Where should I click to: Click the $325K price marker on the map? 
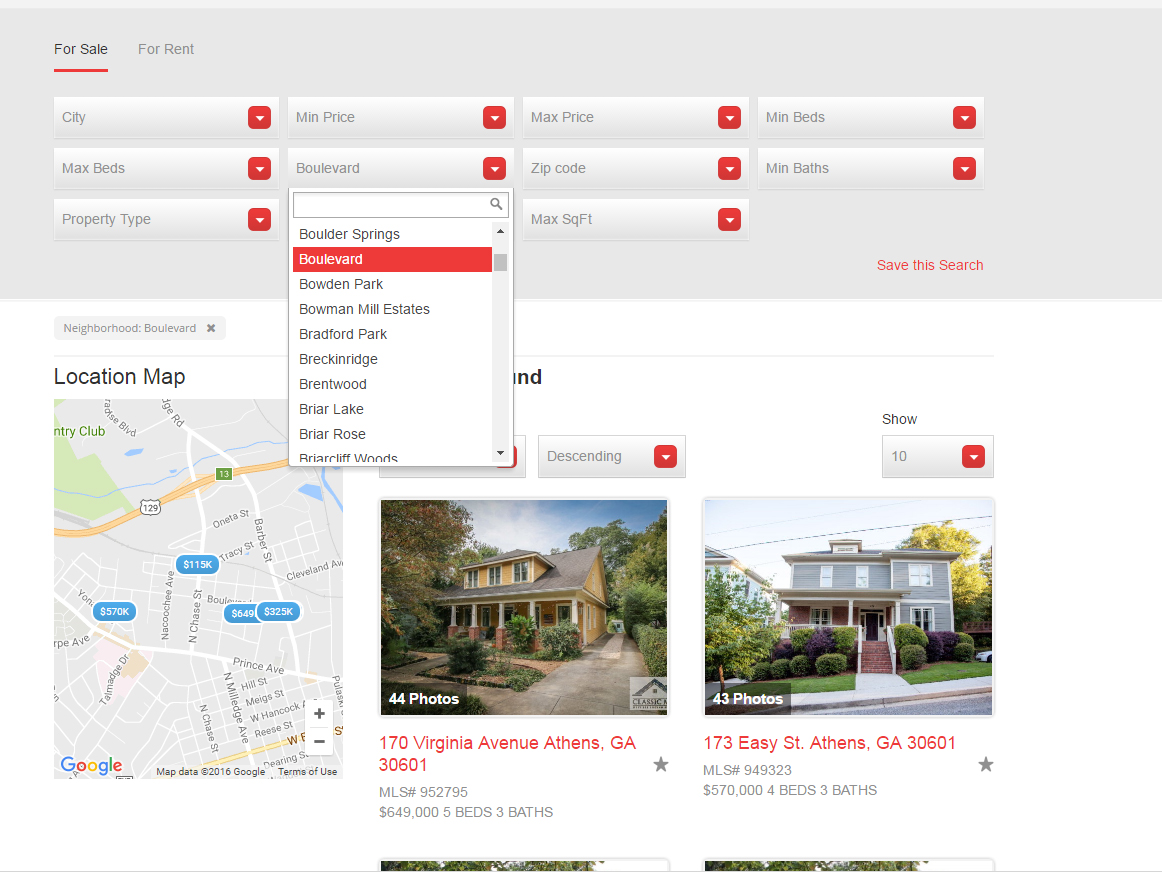[277, 611]
